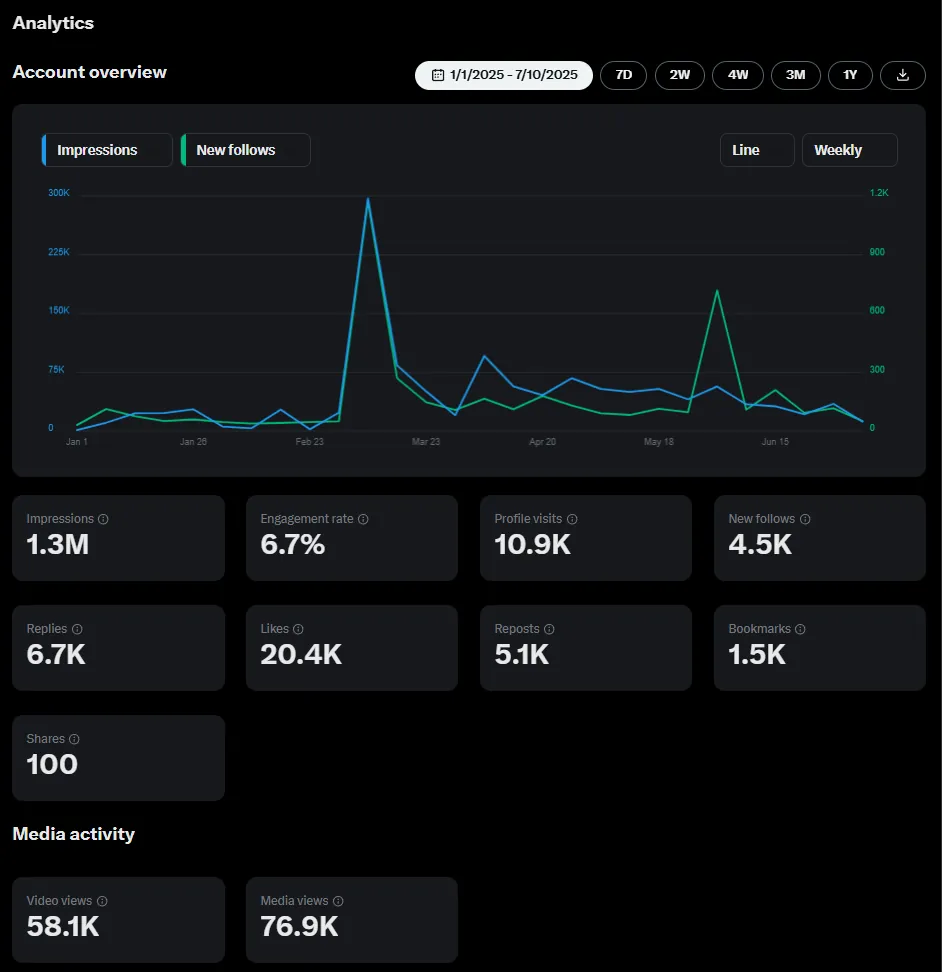Download the analytics data
942x972 pixels.
coord(902,75)
